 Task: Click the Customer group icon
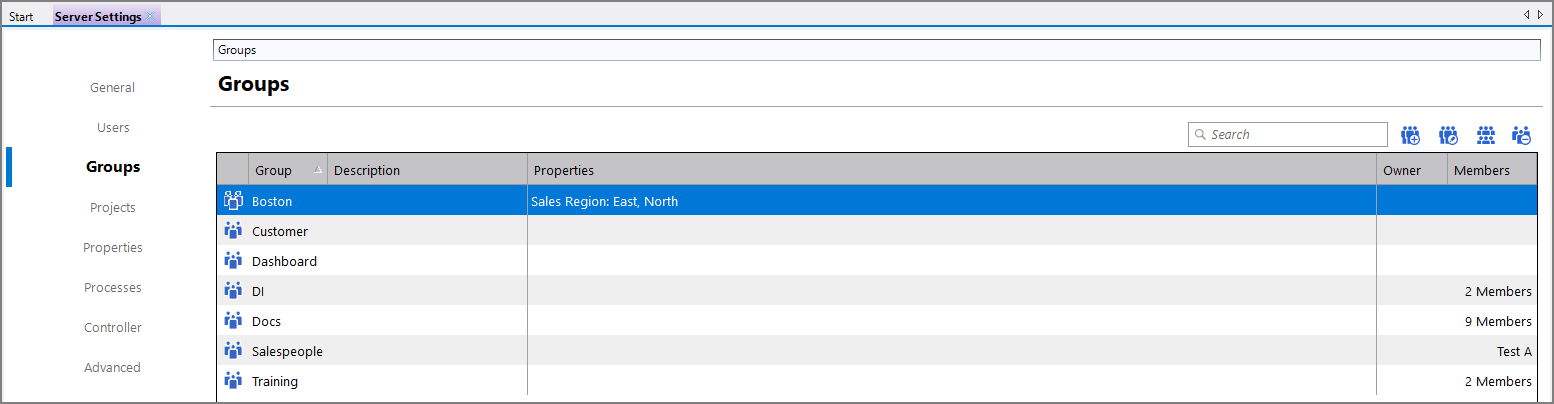(x=233, y=231)
